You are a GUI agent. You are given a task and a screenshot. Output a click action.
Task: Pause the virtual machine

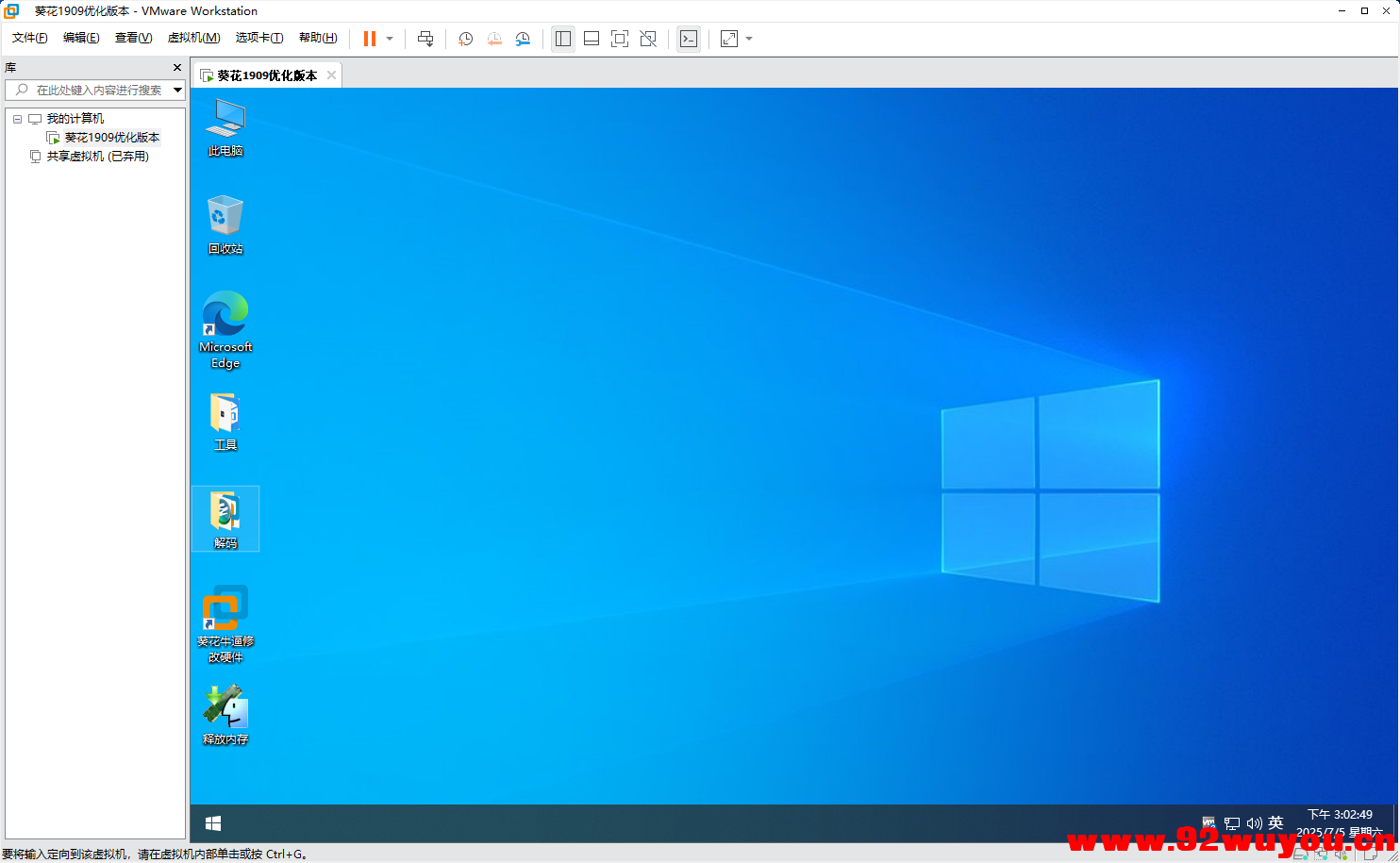click(x=370, y=39)
